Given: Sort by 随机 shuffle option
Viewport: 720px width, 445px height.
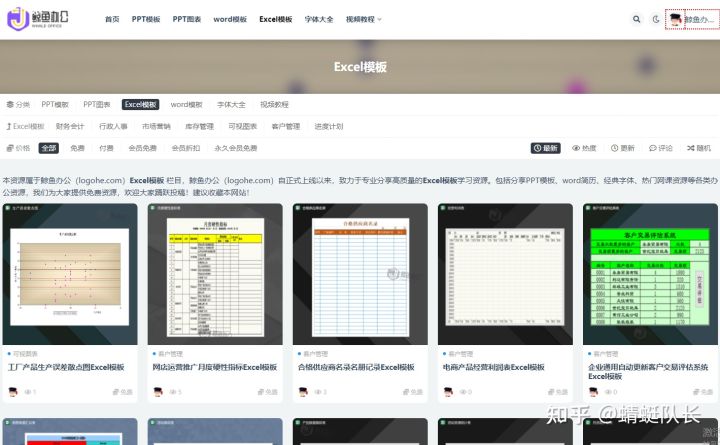Looking at the screenshot, I should [x=699, y=148].
